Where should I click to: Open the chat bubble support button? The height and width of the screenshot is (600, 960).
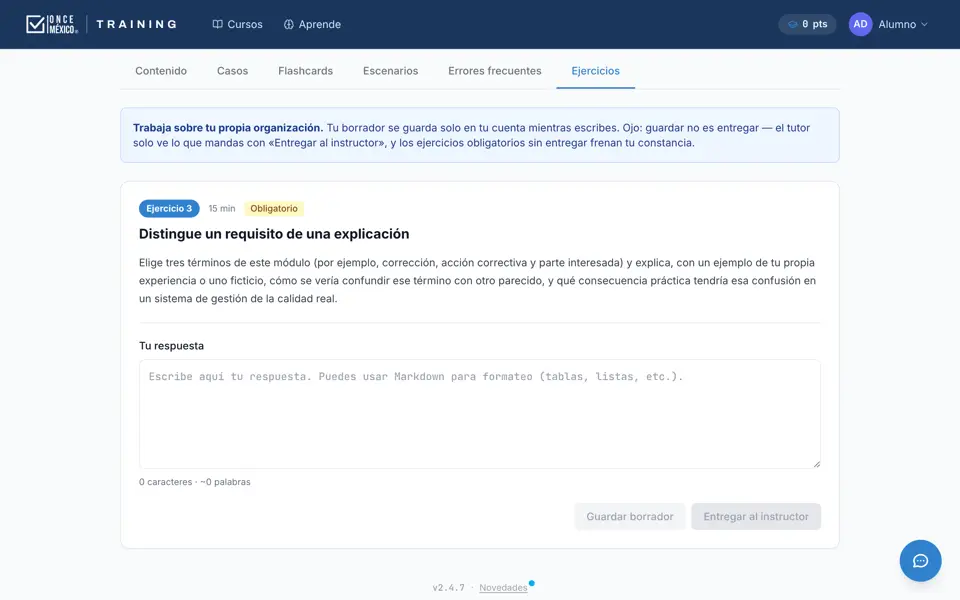pos(920,561)
